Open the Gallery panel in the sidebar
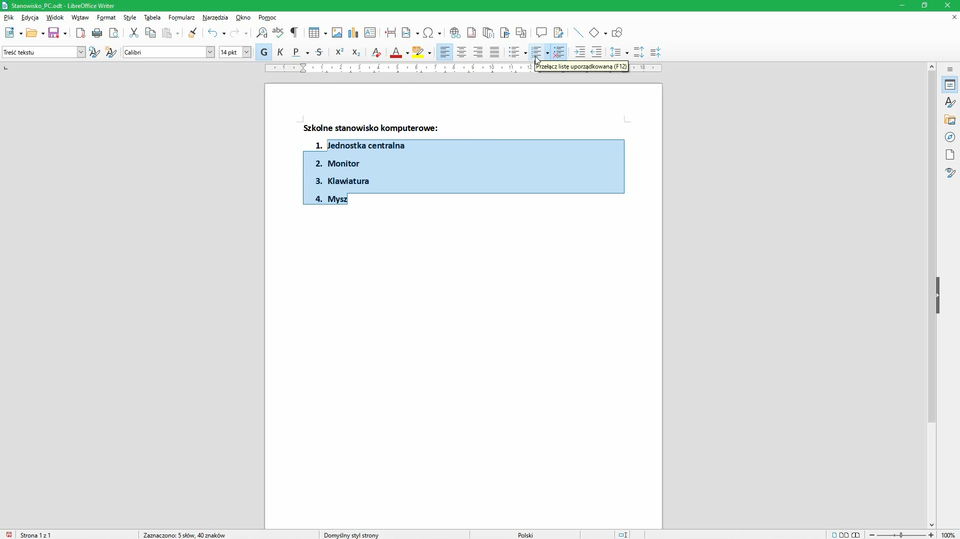Viewport: 960px width, 539px height. pos(949,120)
